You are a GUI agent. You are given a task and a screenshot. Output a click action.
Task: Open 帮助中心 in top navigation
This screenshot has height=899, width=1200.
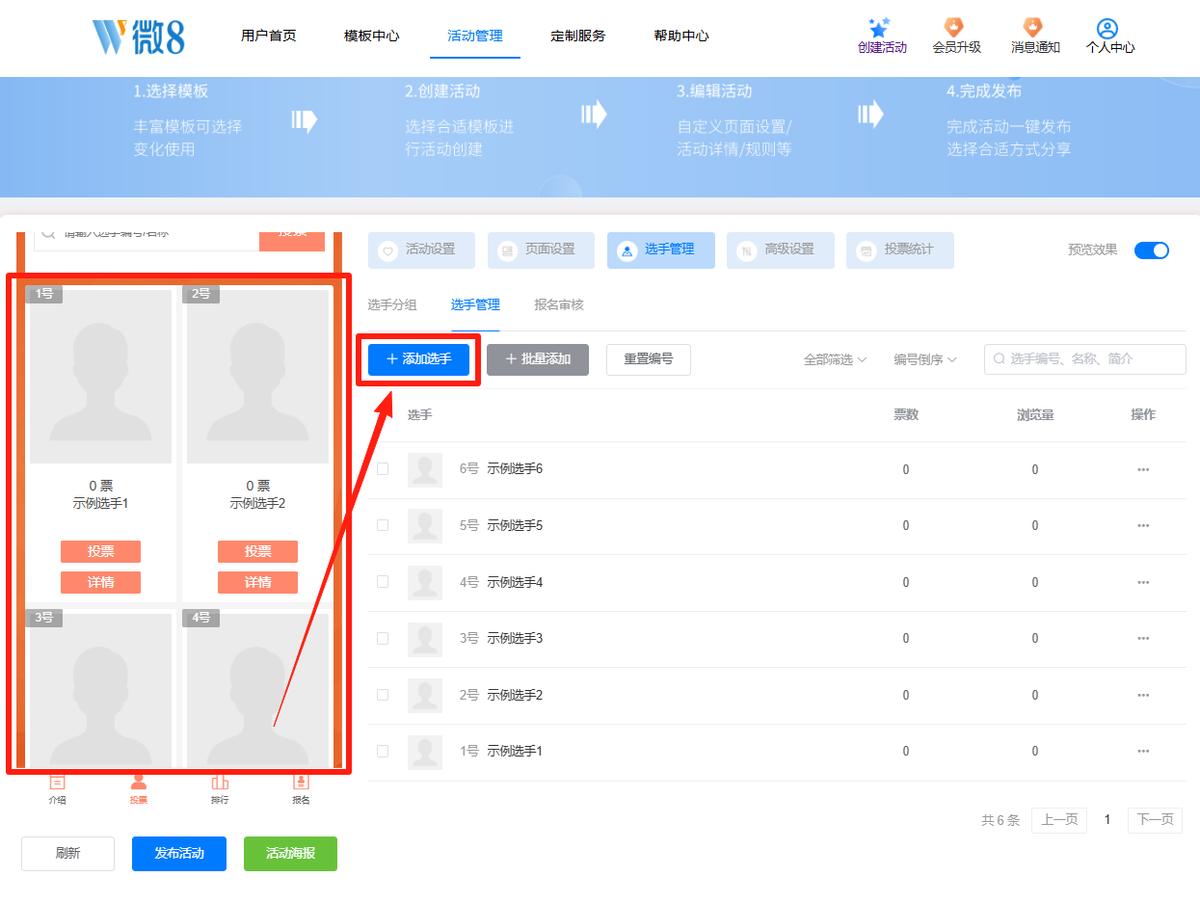click(681, 36)
